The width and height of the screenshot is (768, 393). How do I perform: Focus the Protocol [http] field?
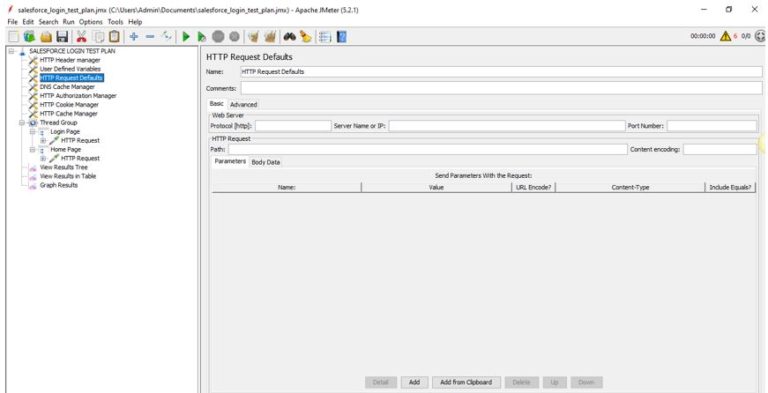tap(293, 126)
